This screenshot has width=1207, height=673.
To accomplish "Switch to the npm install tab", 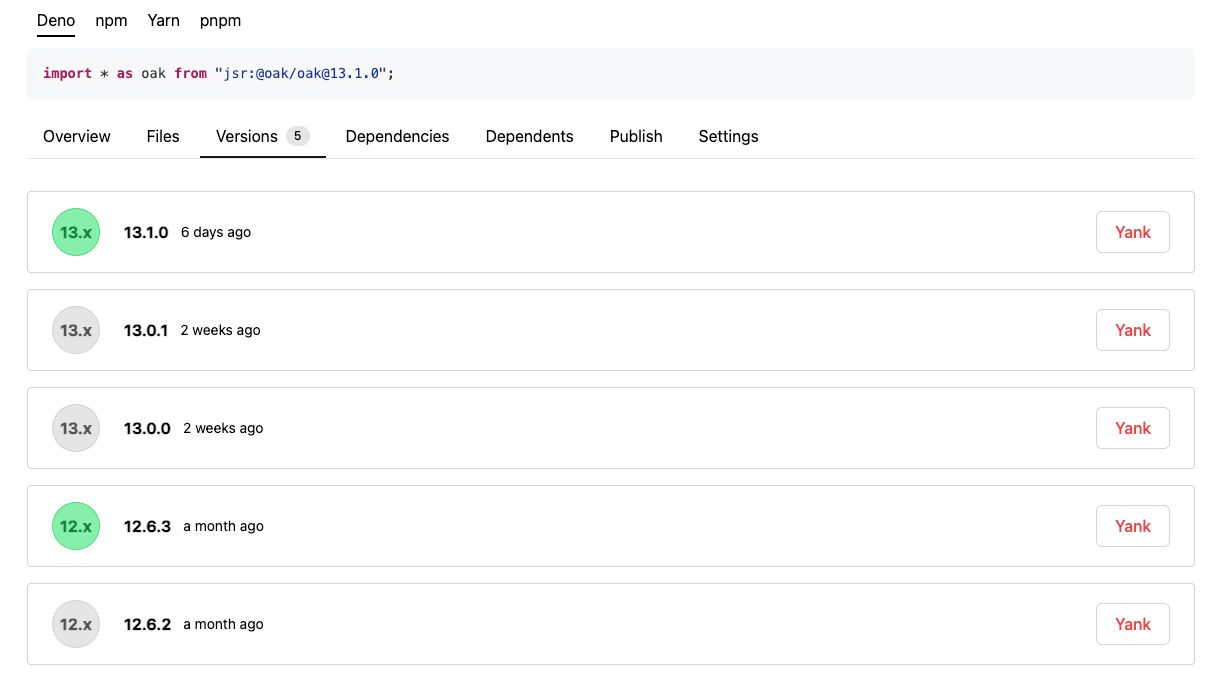I will click(111, 20).
